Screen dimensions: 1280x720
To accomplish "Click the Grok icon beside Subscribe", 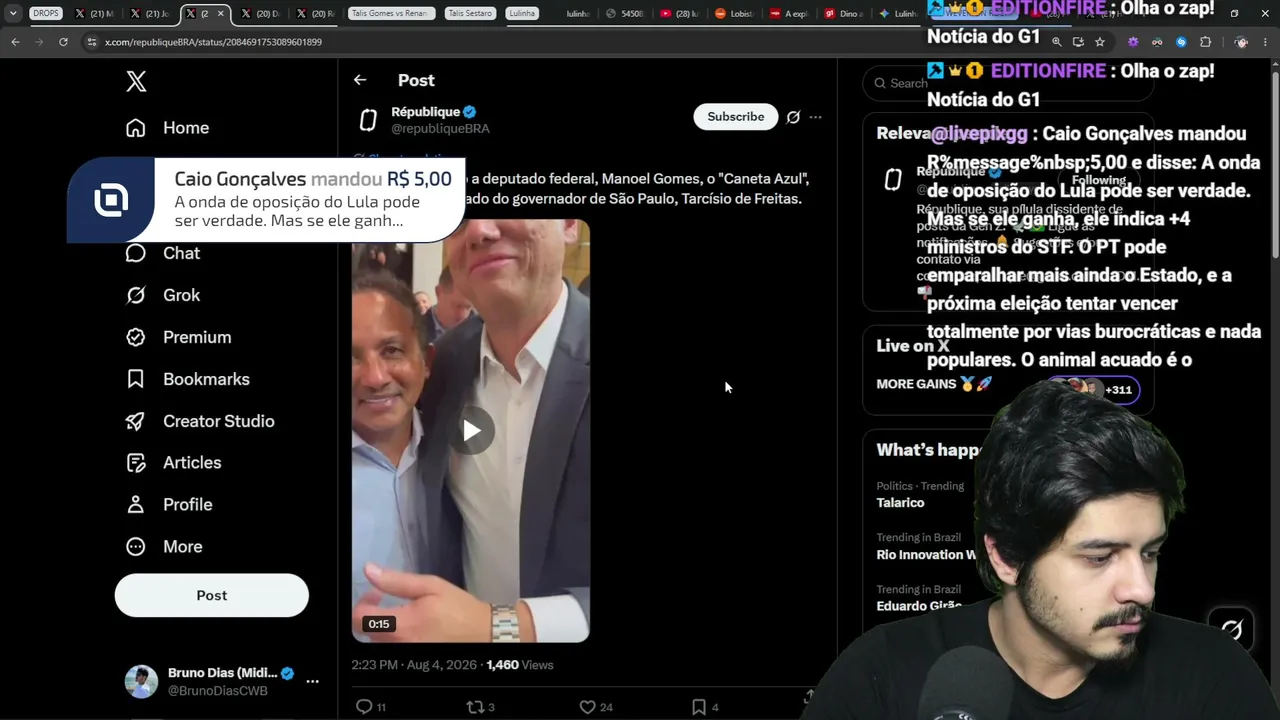I will pos(793,117).
